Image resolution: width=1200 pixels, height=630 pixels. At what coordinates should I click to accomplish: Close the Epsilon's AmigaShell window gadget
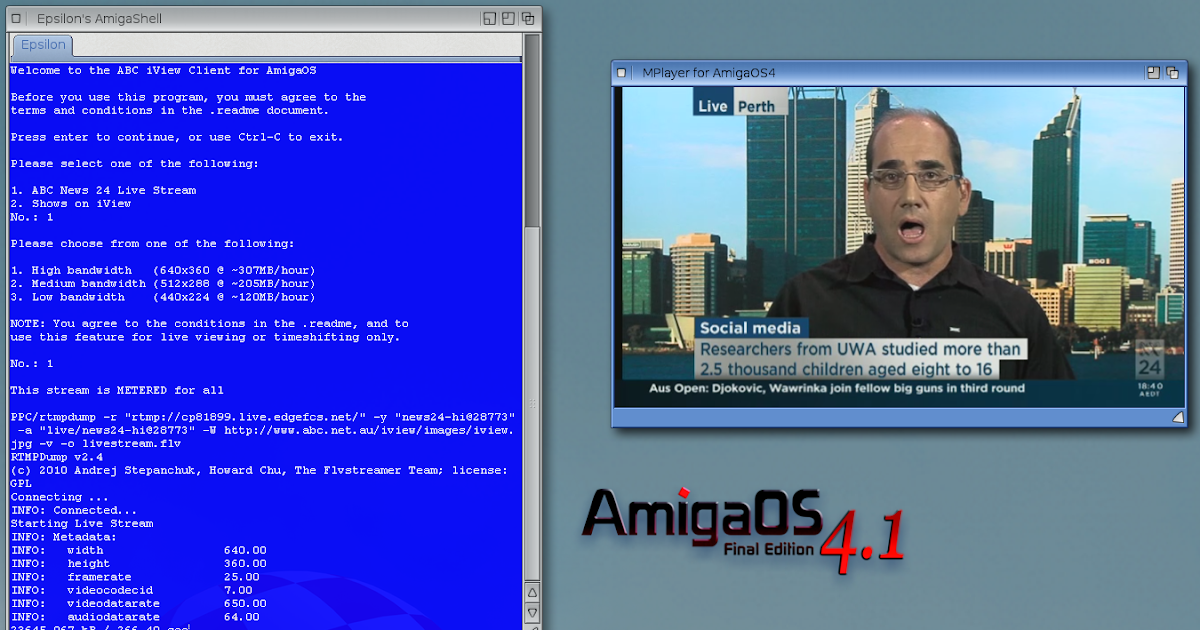coord(17,18)
